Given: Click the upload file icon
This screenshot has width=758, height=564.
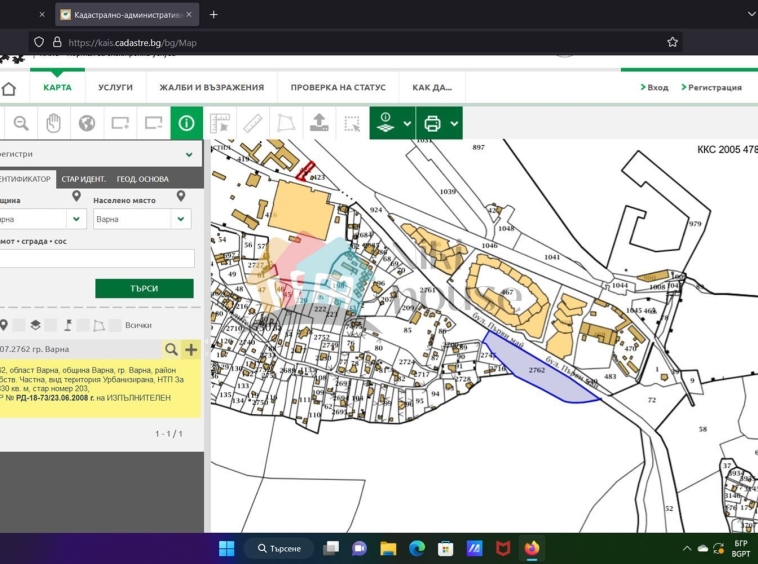Looking at the screenshot, I should tap(319, 123).
